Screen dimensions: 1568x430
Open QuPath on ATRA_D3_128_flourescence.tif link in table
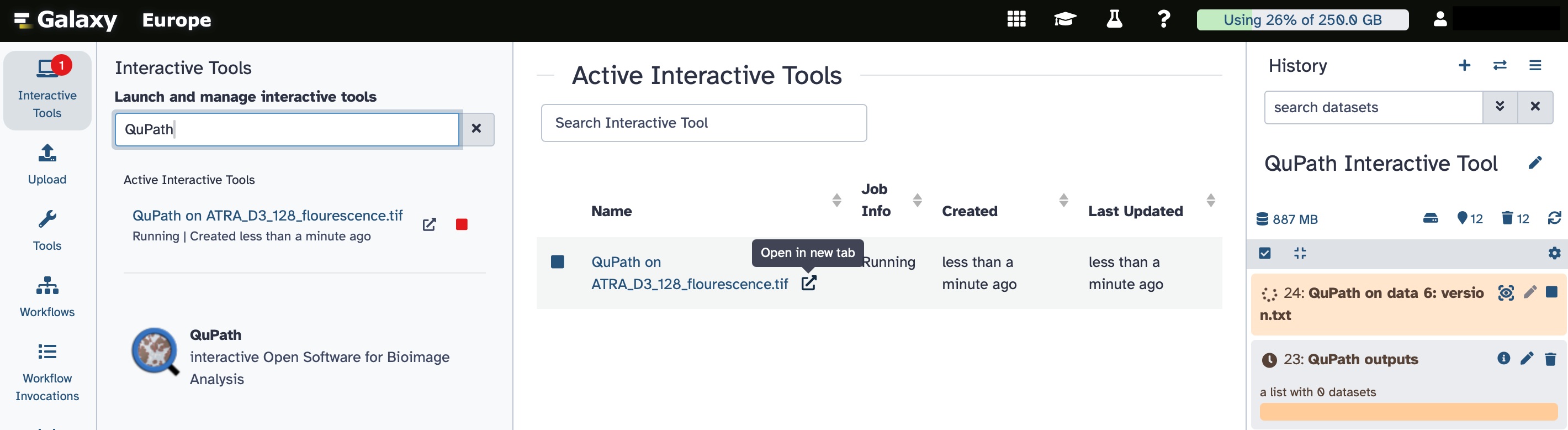pyautogui.click(x=690, y=273)
